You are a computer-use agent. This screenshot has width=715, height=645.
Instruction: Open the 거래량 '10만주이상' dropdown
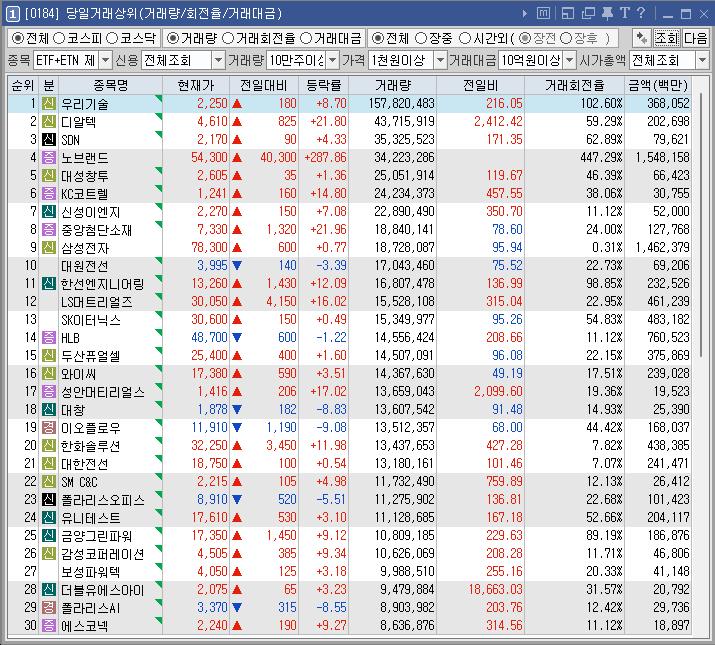pyautogui.click(x=333, y=60)
